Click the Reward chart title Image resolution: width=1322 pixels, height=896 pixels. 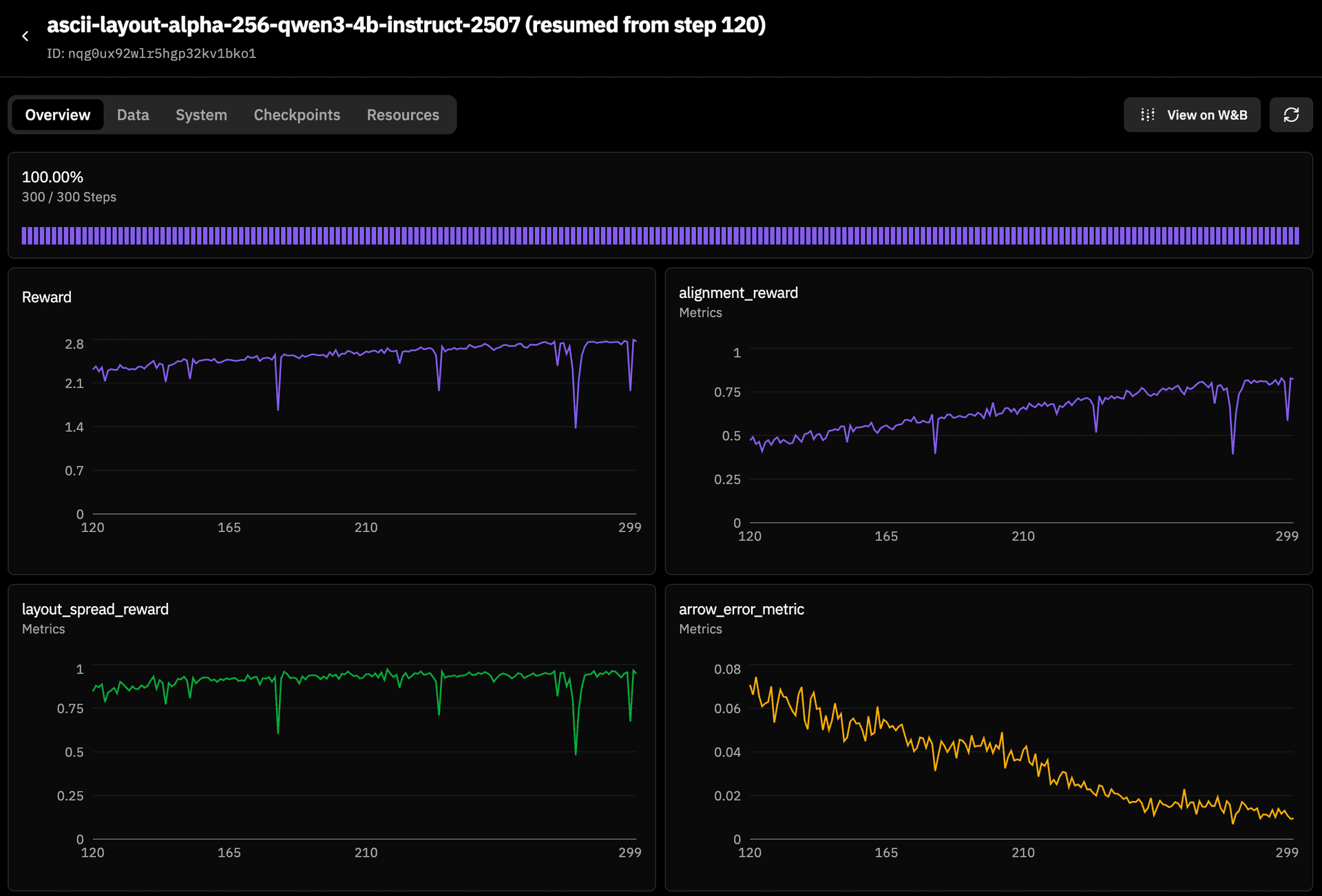[x=47, y=297]
